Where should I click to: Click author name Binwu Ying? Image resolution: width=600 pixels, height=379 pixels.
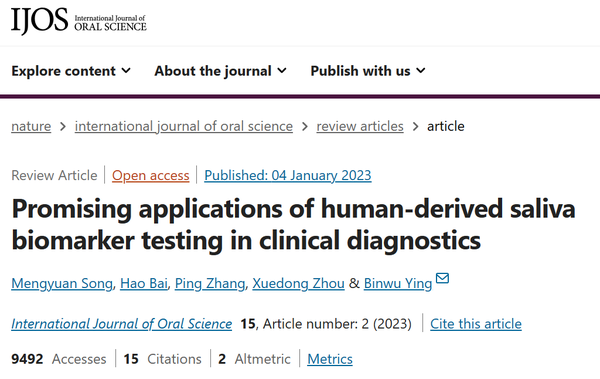coord(398,284)
